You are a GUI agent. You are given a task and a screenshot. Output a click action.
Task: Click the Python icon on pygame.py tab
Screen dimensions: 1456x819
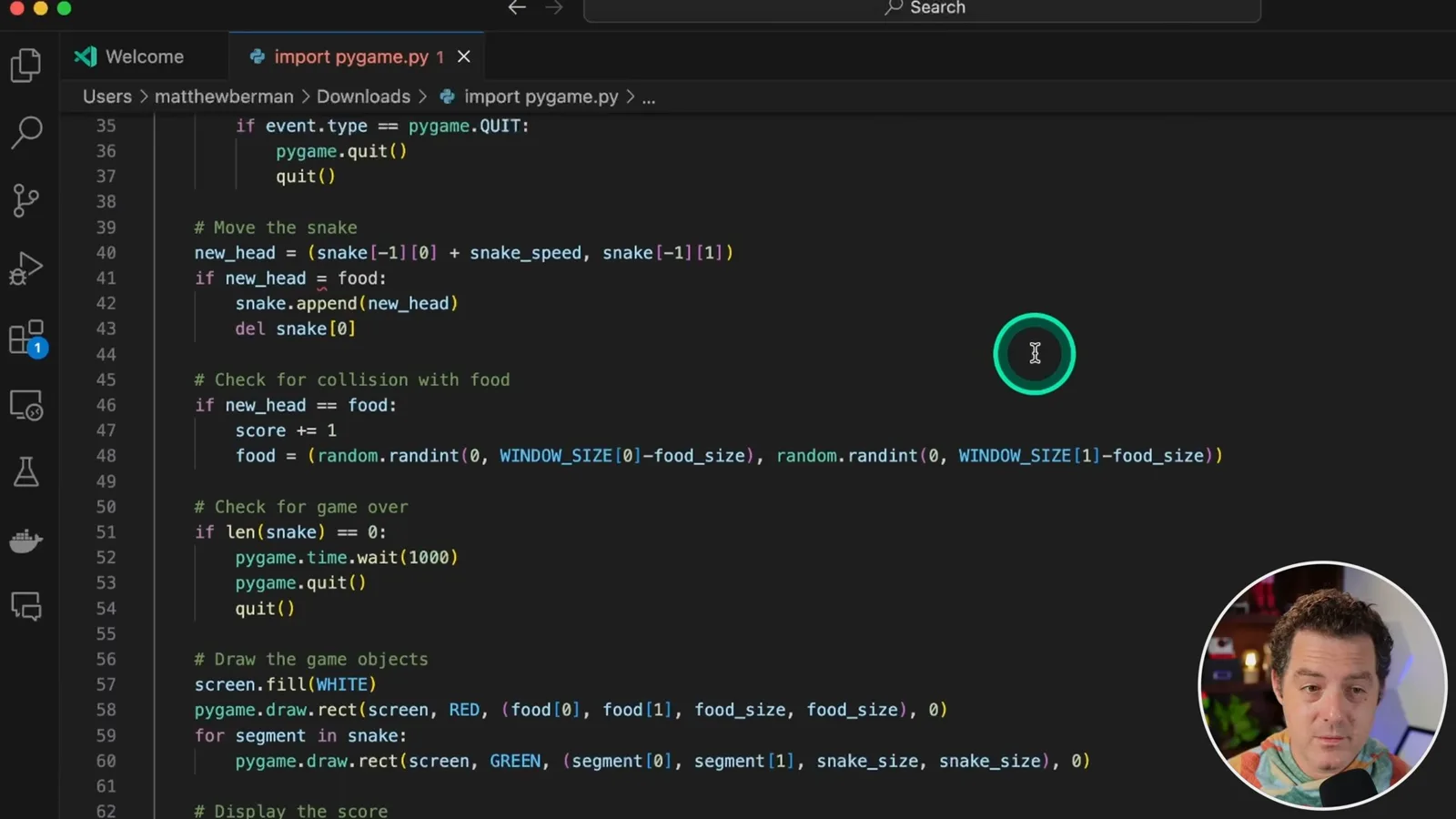(258, 56)
